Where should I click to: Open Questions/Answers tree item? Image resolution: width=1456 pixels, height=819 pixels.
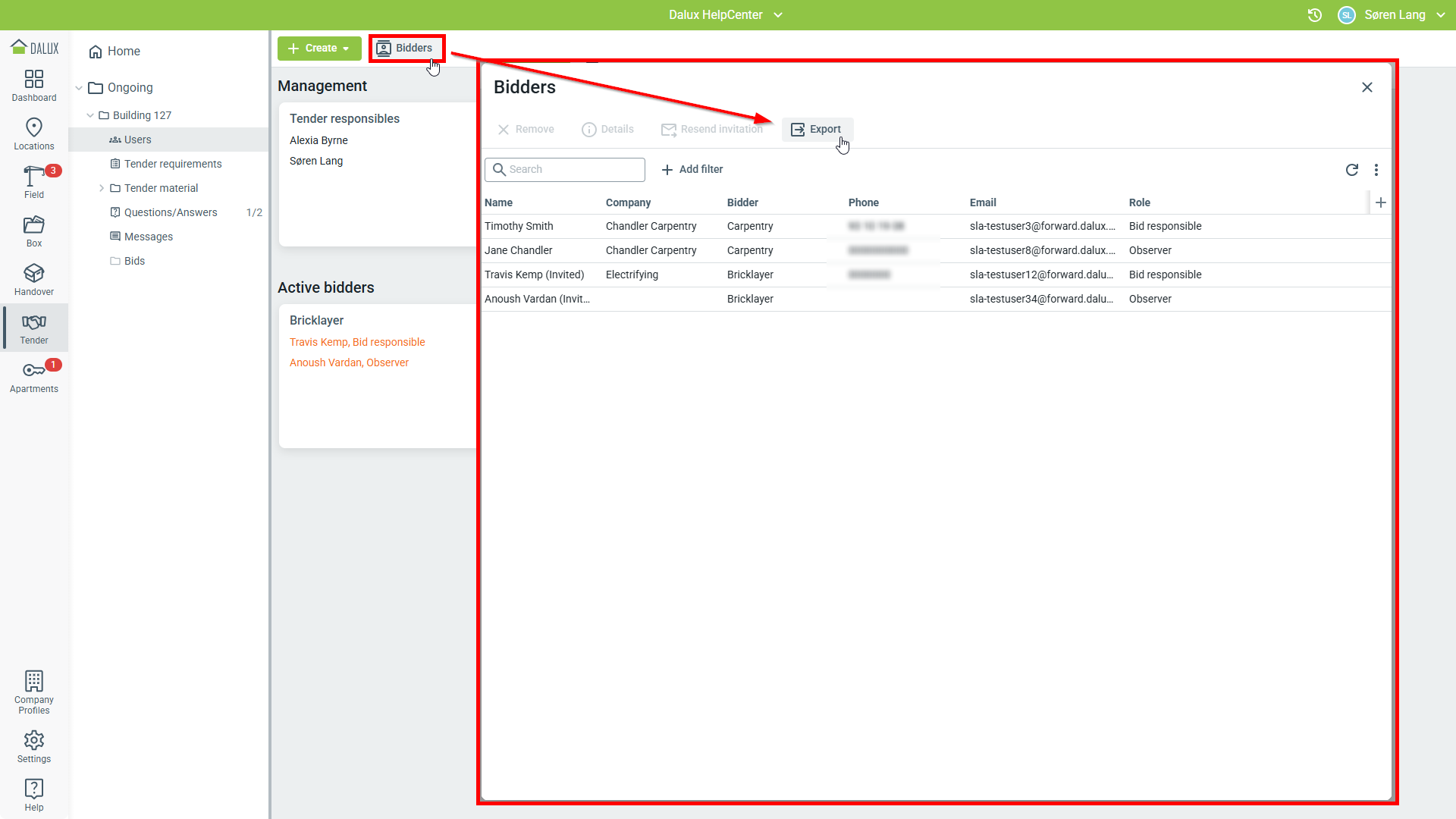pyautogui.click(x=171, y=212)
